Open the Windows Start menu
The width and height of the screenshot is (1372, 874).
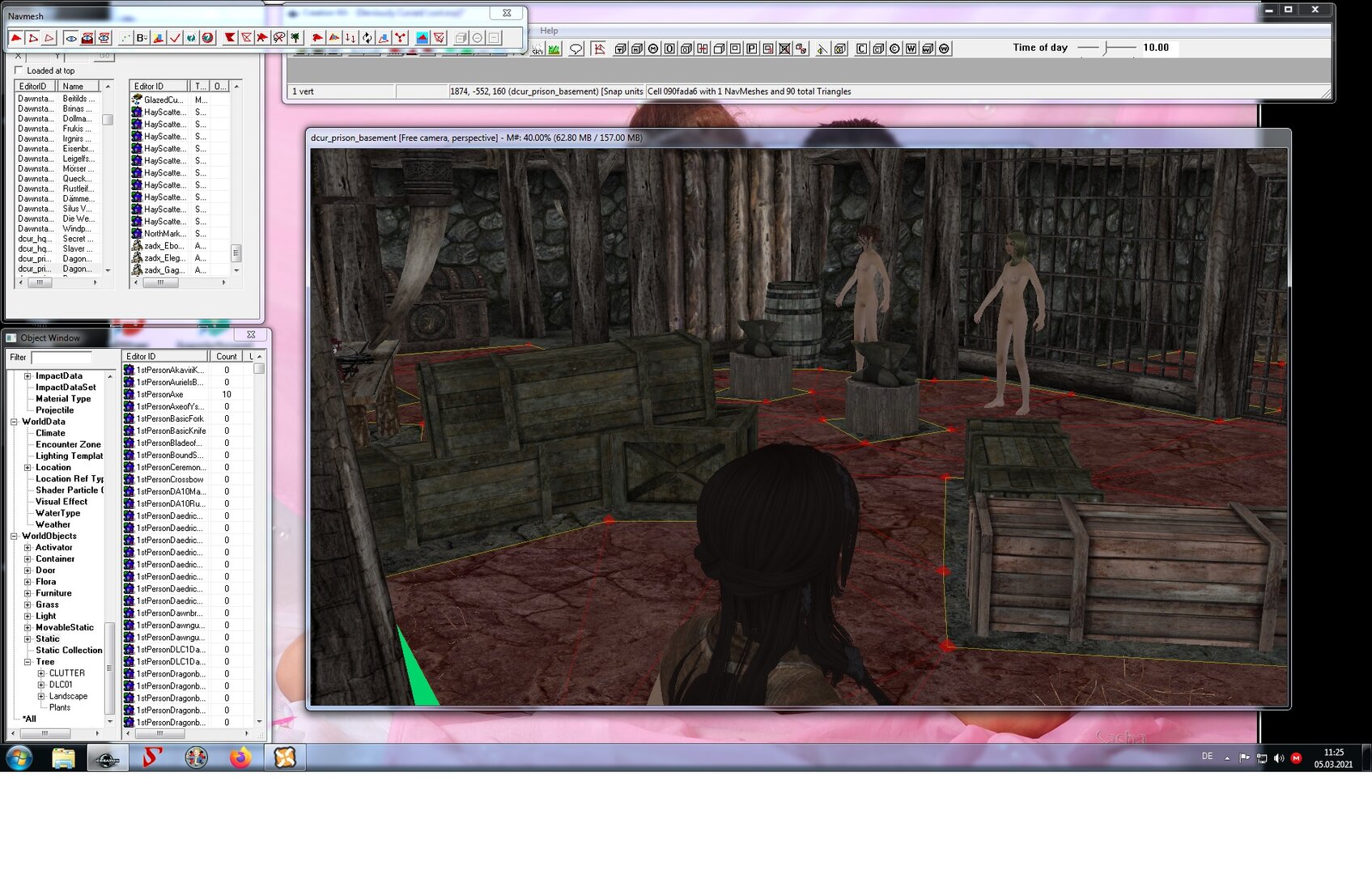click(x=19, y=758)
